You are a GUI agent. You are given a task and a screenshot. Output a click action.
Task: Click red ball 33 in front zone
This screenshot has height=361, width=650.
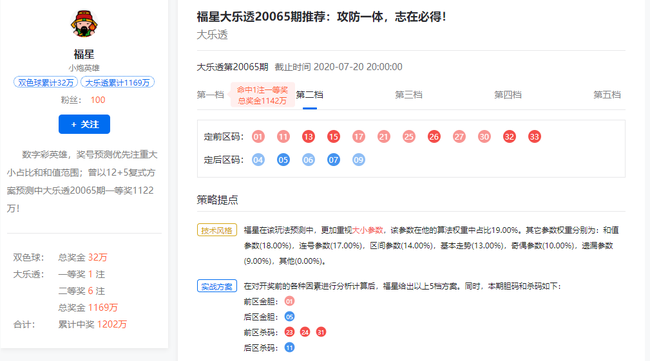point(534,137)
